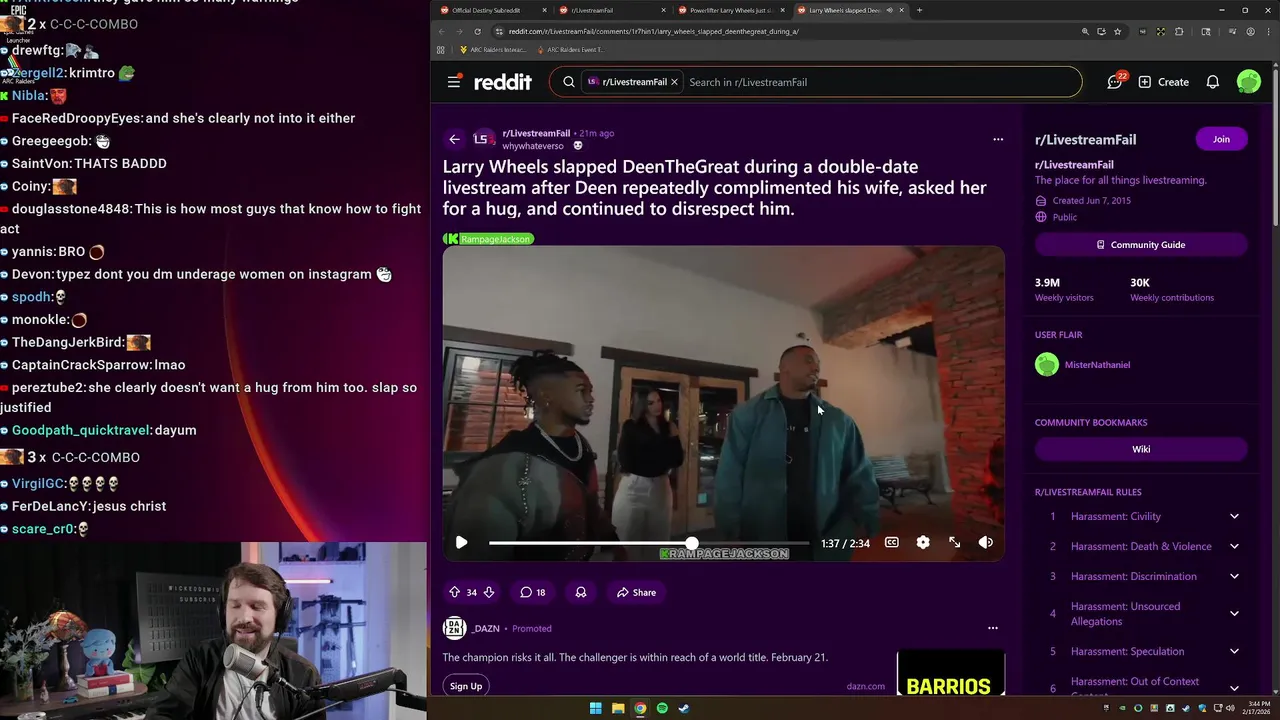Open Chrome apps grid in bookmarks bar

pyautogui.click(x=440, y=50)
